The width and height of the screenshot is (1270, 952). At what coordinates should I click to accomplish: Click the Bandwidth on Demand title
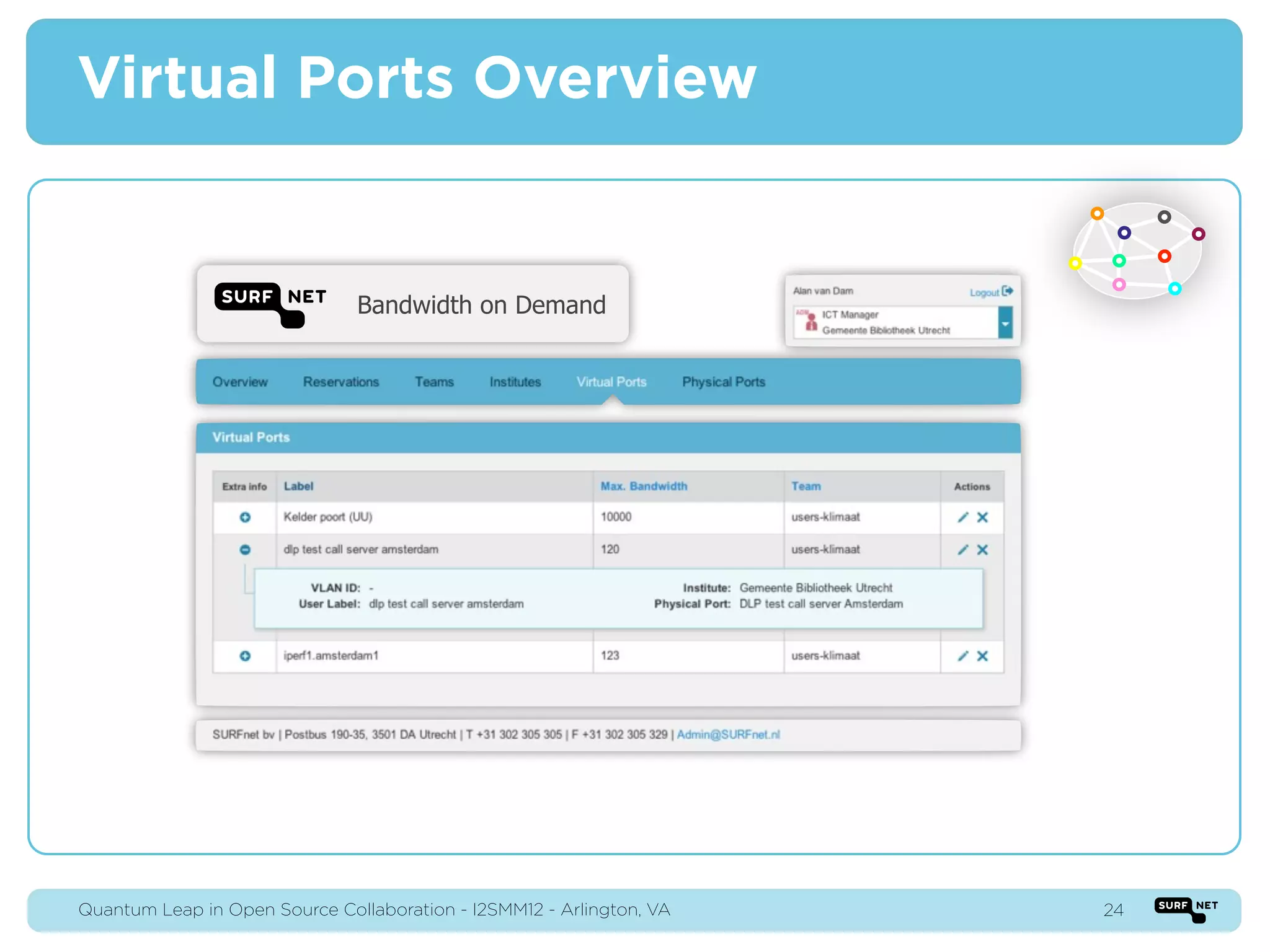coord(481,305)
